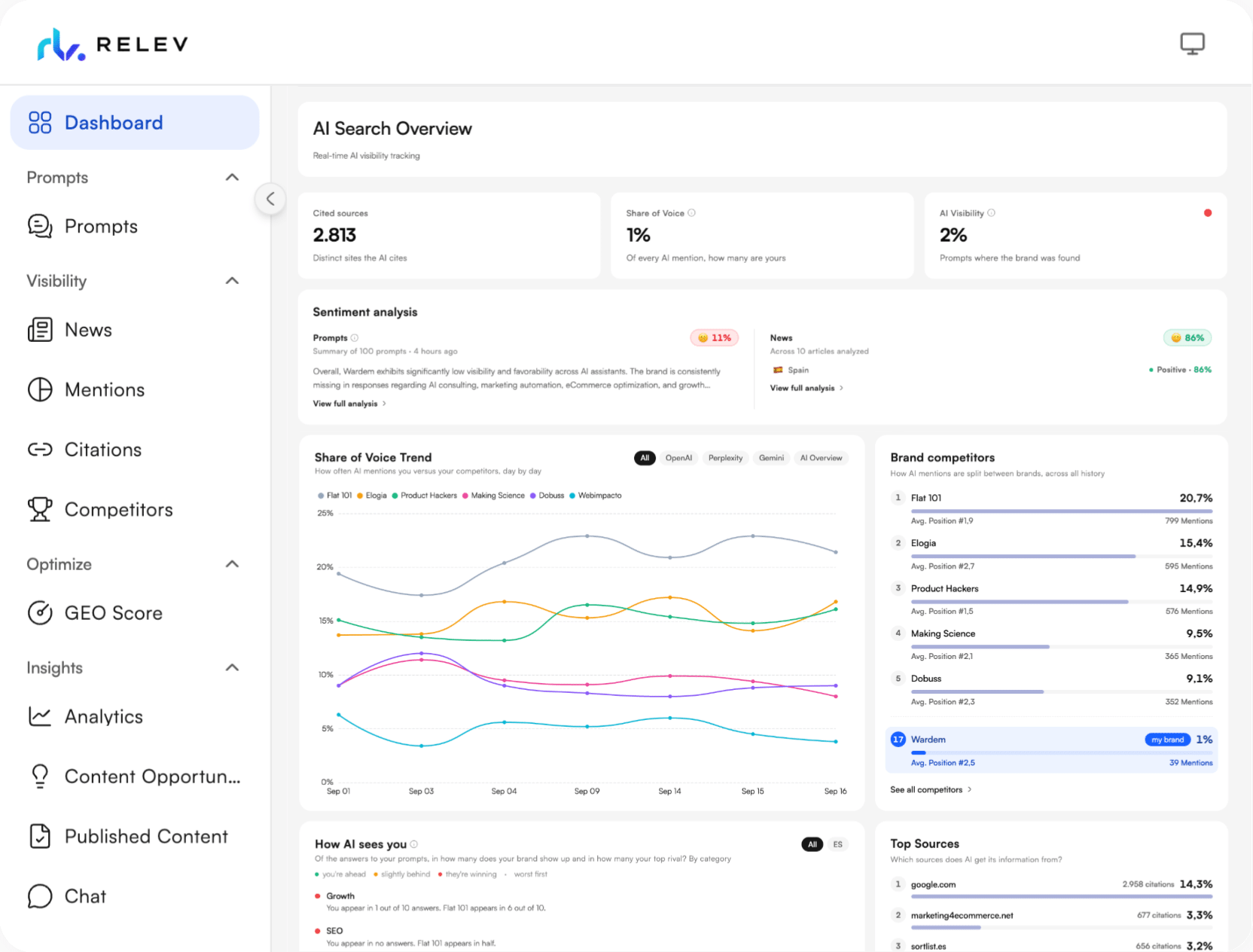Click the Mentions pie chart icon
Viewport: 1253px width, 952px height.
point(40,389)
